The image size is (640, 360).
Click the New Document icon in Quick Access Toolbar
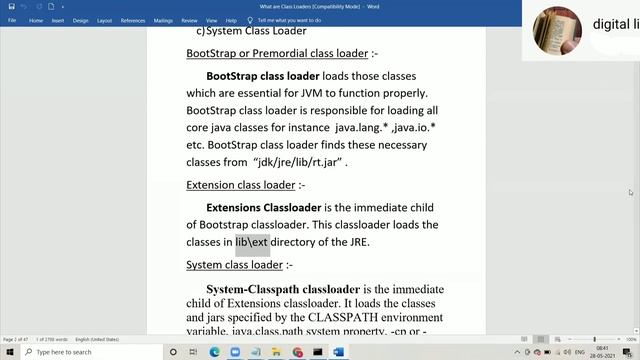51,7
